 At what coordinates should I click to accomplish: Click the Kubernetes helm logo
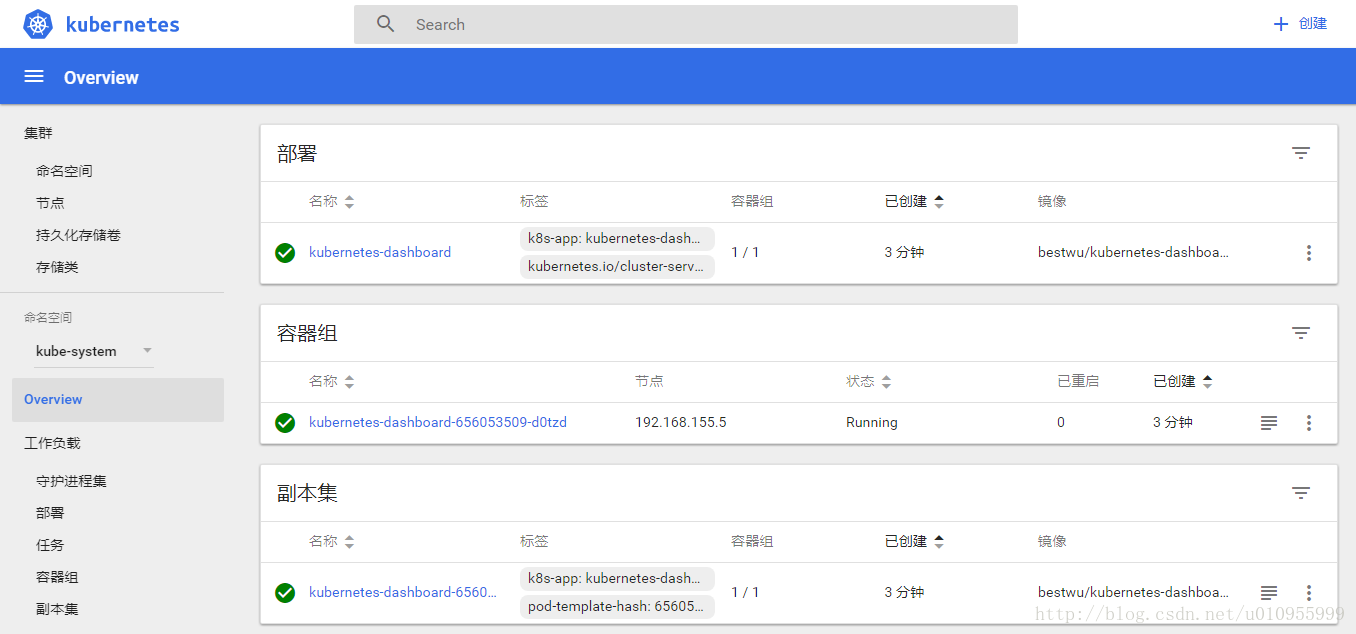tap(38, 25)
